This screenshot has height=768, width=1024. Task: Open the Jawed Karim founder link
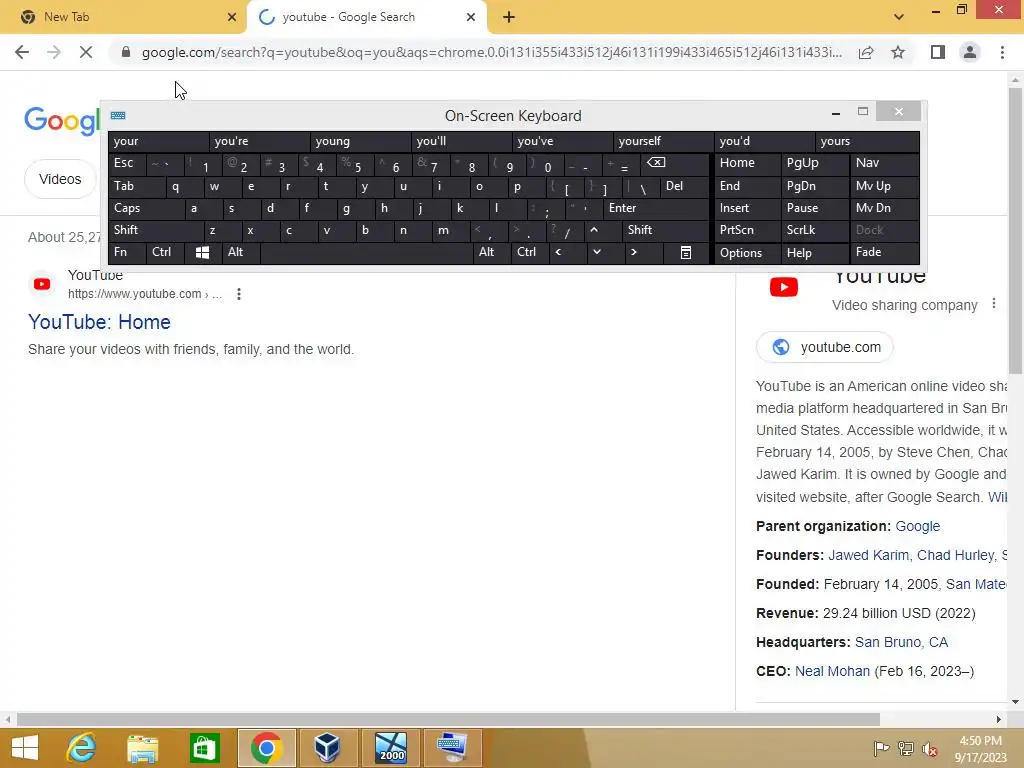coord(869,555)
